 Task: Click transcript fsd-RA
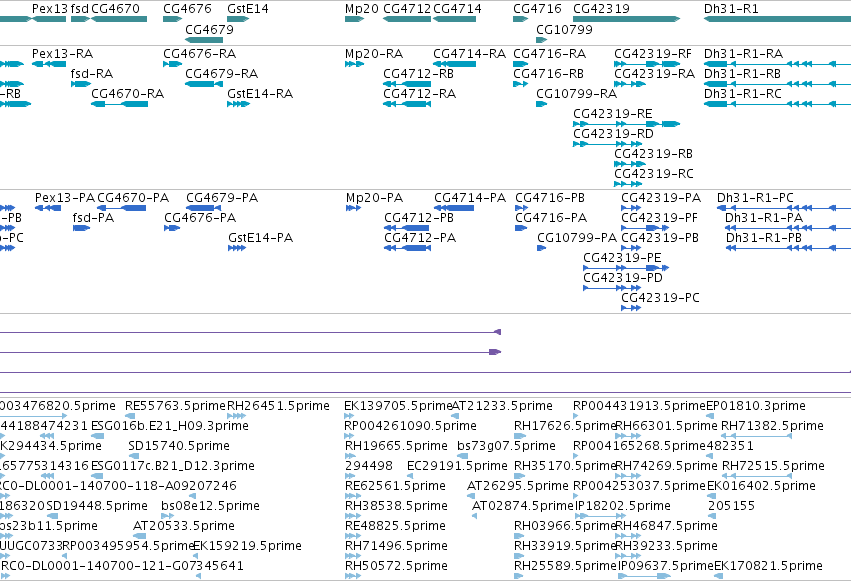pos(81,84)
